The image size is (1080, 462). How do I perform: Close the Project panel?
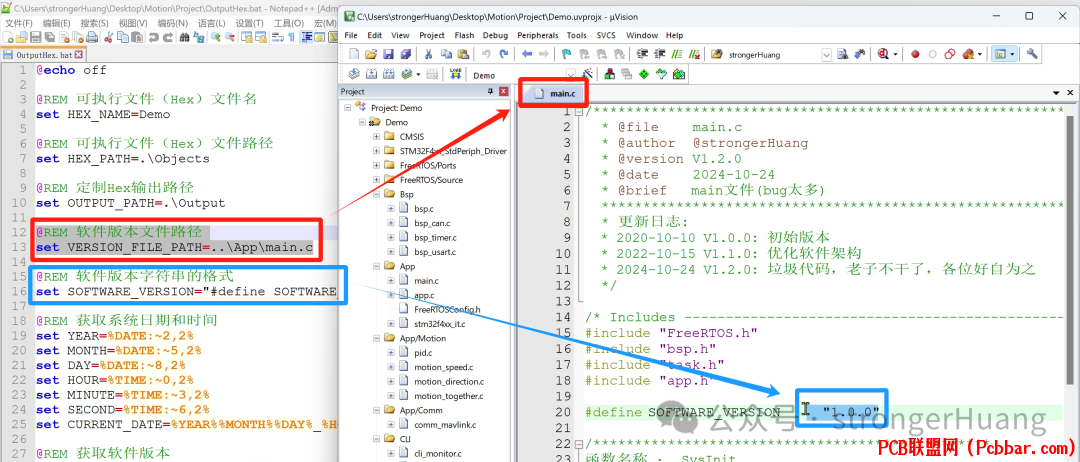pyautogui.click(x=503, y=91)
